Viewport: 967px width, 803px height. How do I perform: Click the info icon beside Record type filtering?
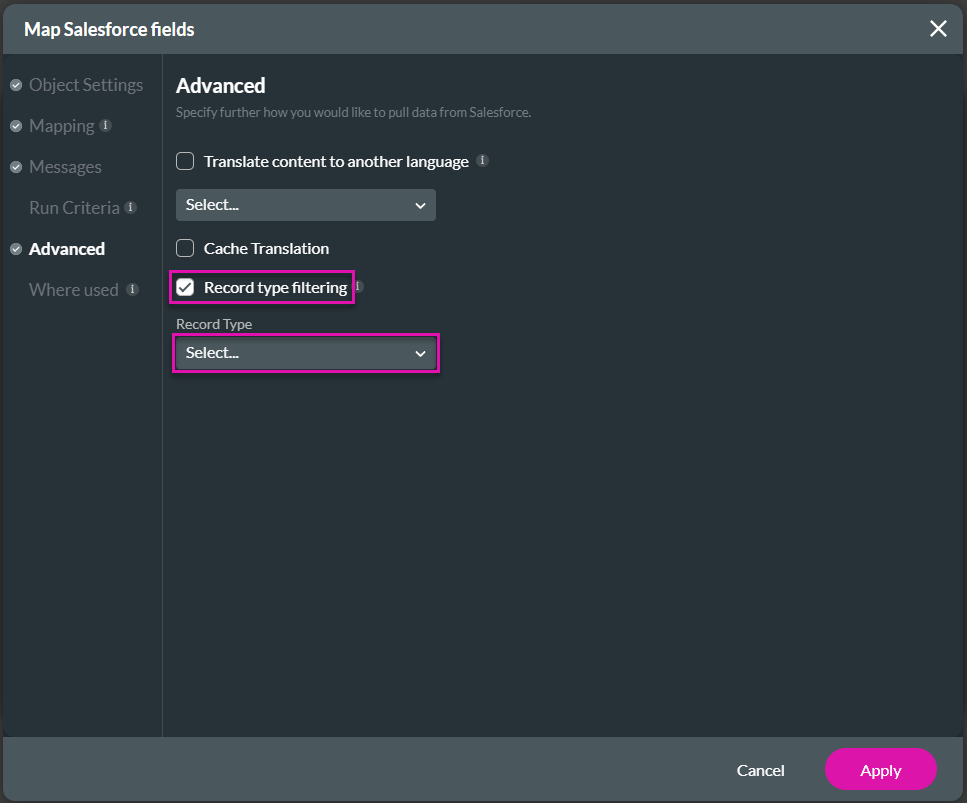coord(357,287)
